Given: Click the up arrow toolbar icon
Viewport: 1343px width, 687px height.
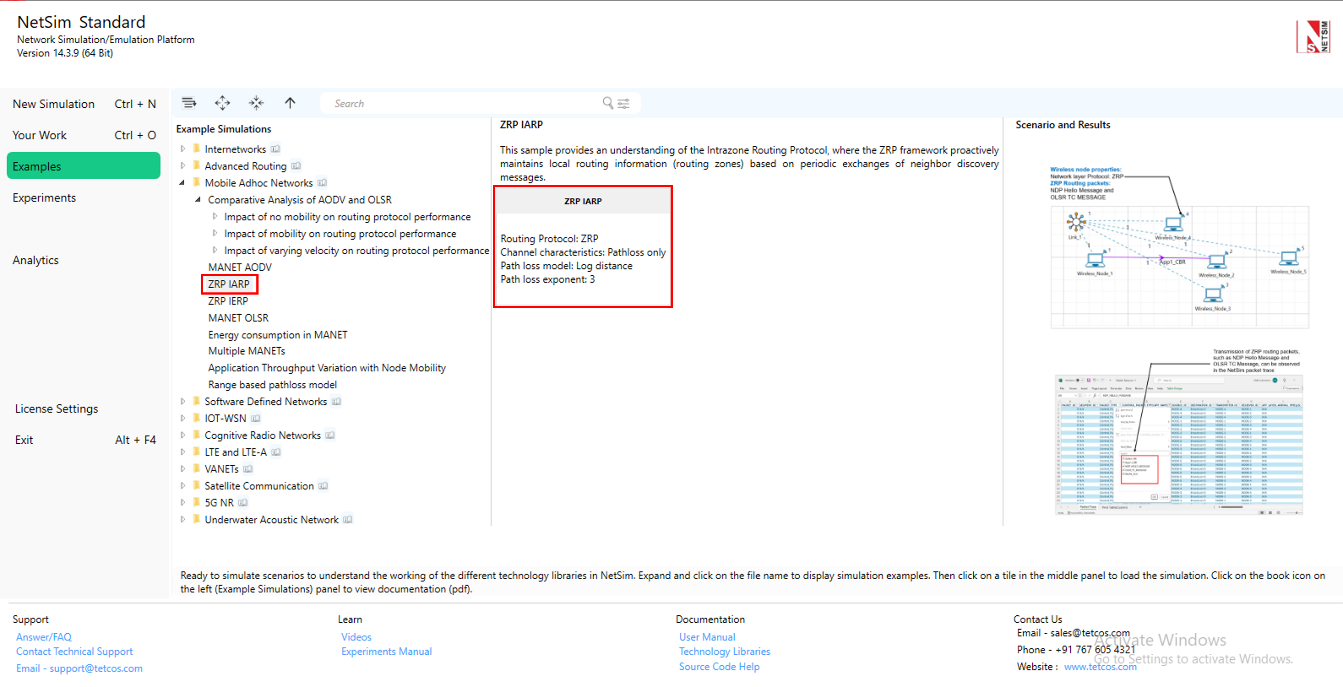Looking at the screenshot, I should tap(290, 103).
